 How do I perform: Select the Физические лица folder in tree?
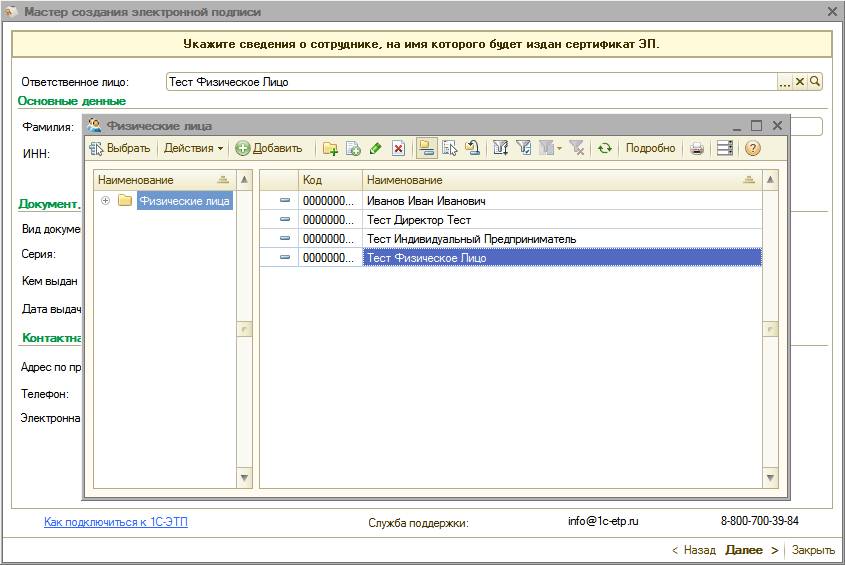click(184, 201)
